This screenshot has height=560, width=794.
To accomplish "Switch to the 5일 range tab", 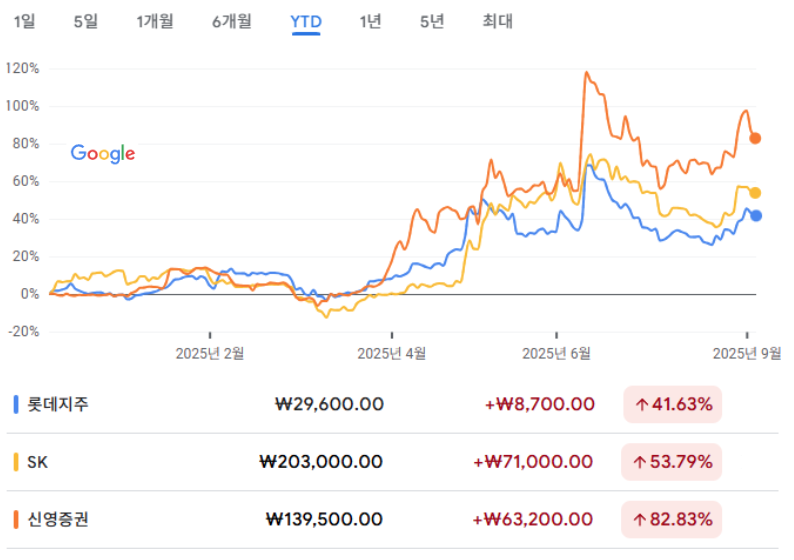I will [86, 21].
